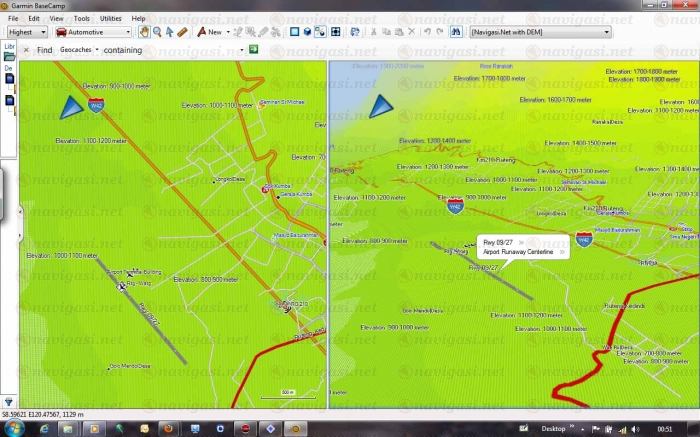Select the Pan hand tool

(145, 32)
